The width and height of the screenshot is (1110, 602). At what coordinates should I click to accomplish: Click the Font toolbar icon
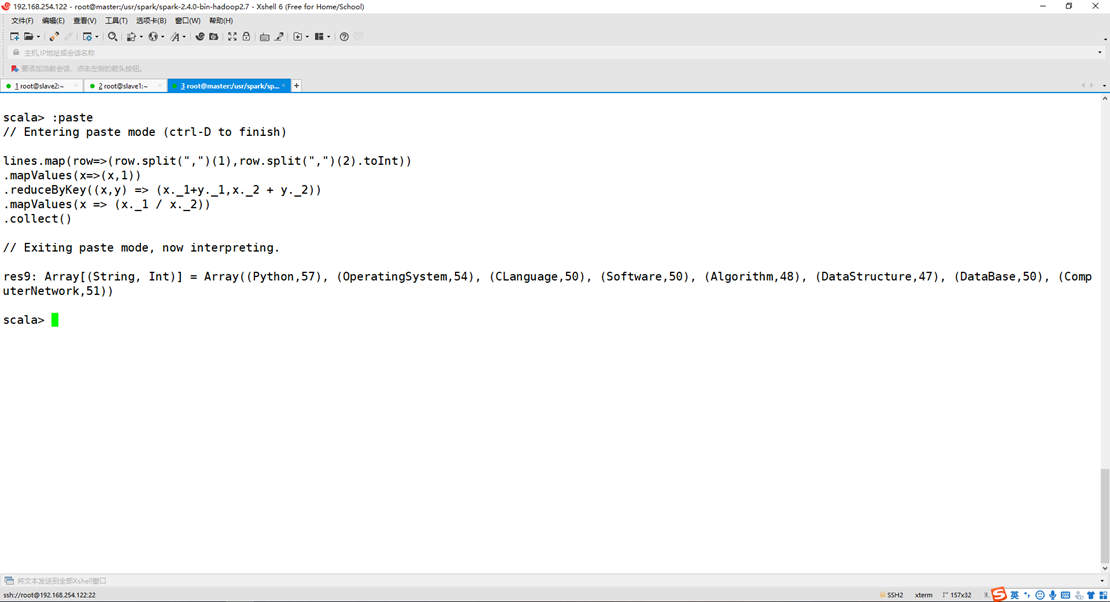click(x=175, y=37)
